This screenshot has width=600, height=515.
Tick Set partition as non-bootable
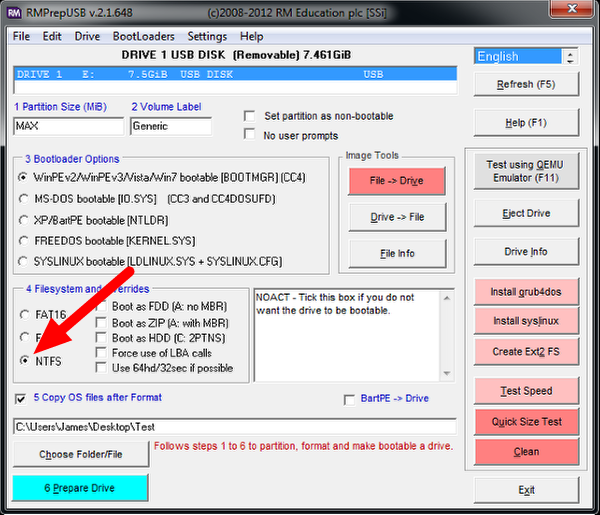249,116
